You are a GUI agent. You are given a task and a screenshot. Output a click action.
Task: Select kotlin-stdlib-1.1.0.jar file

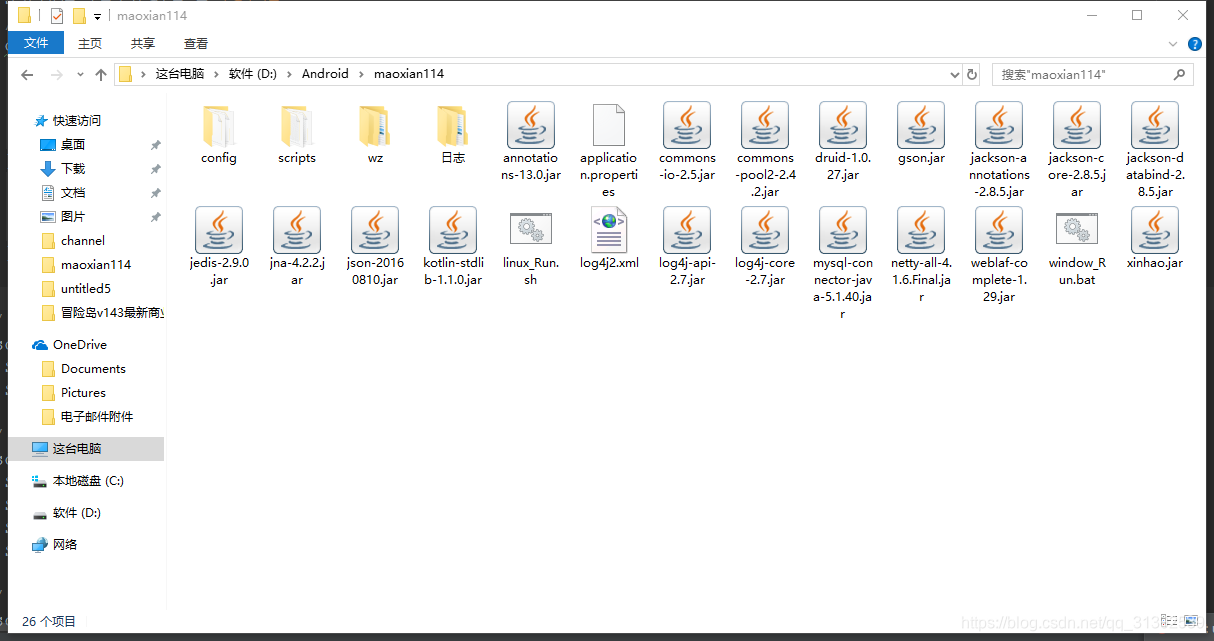pos(453,247)
